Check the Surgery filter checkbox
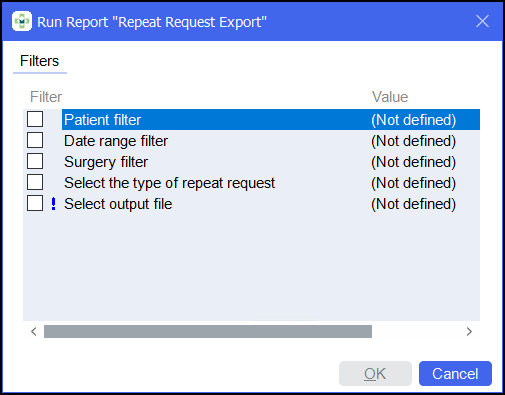Image resolution: width=505 pixels, height=395 pixels. click(x=35, y=161)
